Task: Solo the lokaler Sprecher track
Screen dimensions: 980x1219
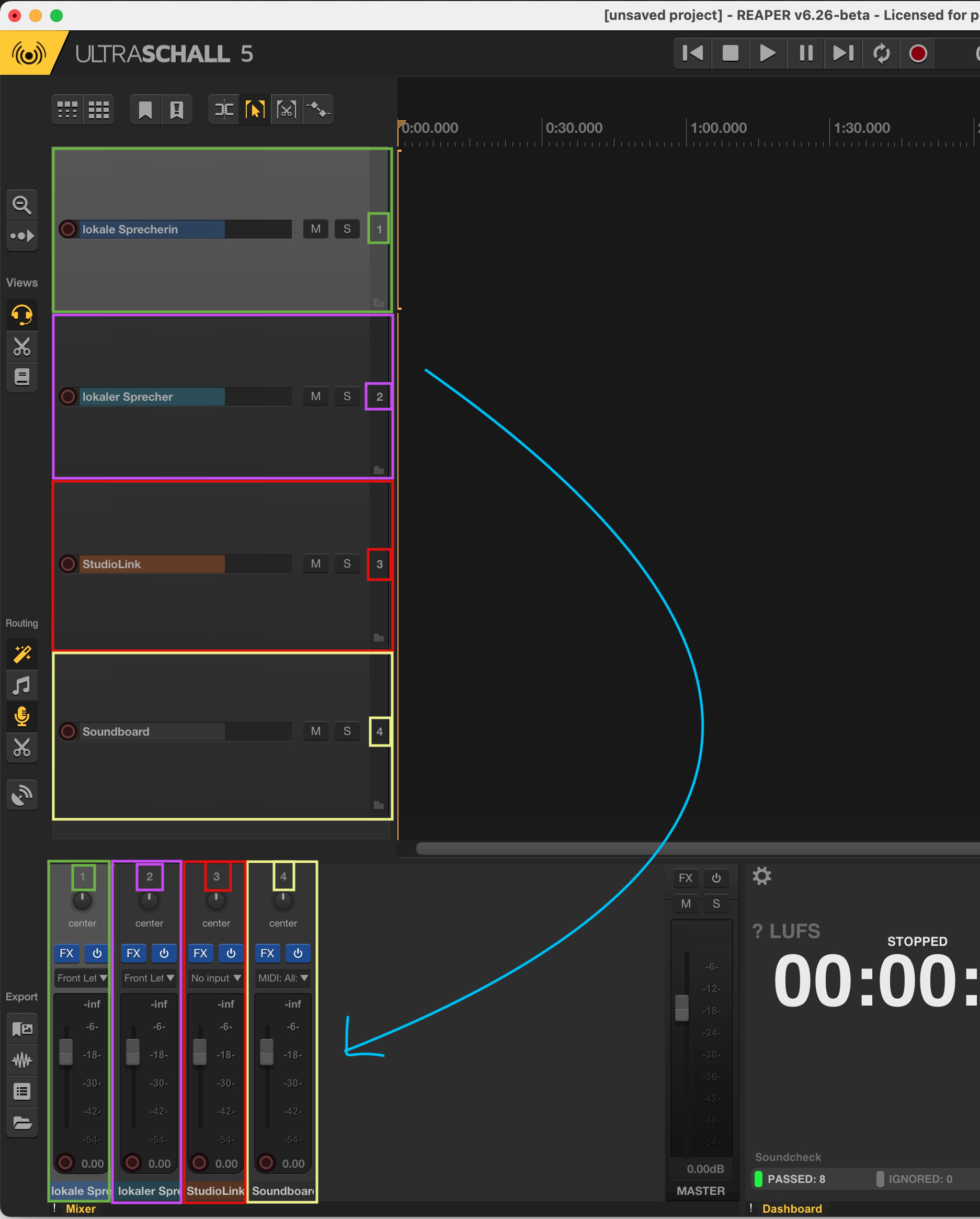Action: coord(347,397)
